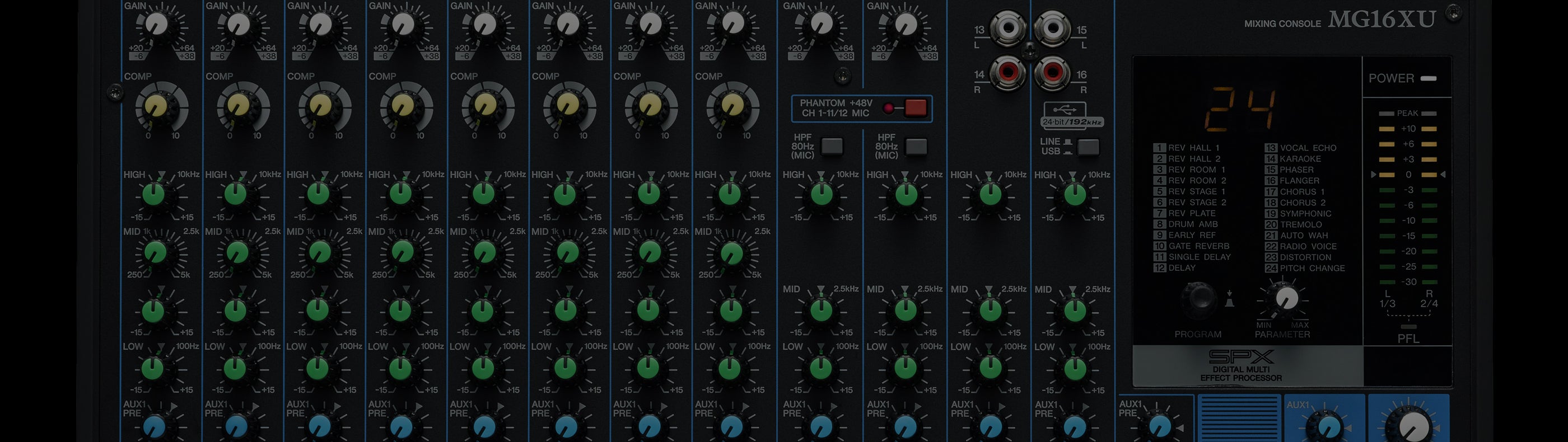This screenshot has width=1568, height=442.
Task: Click the SPX digital multi effect processor logo
Action: point(1241,366)
